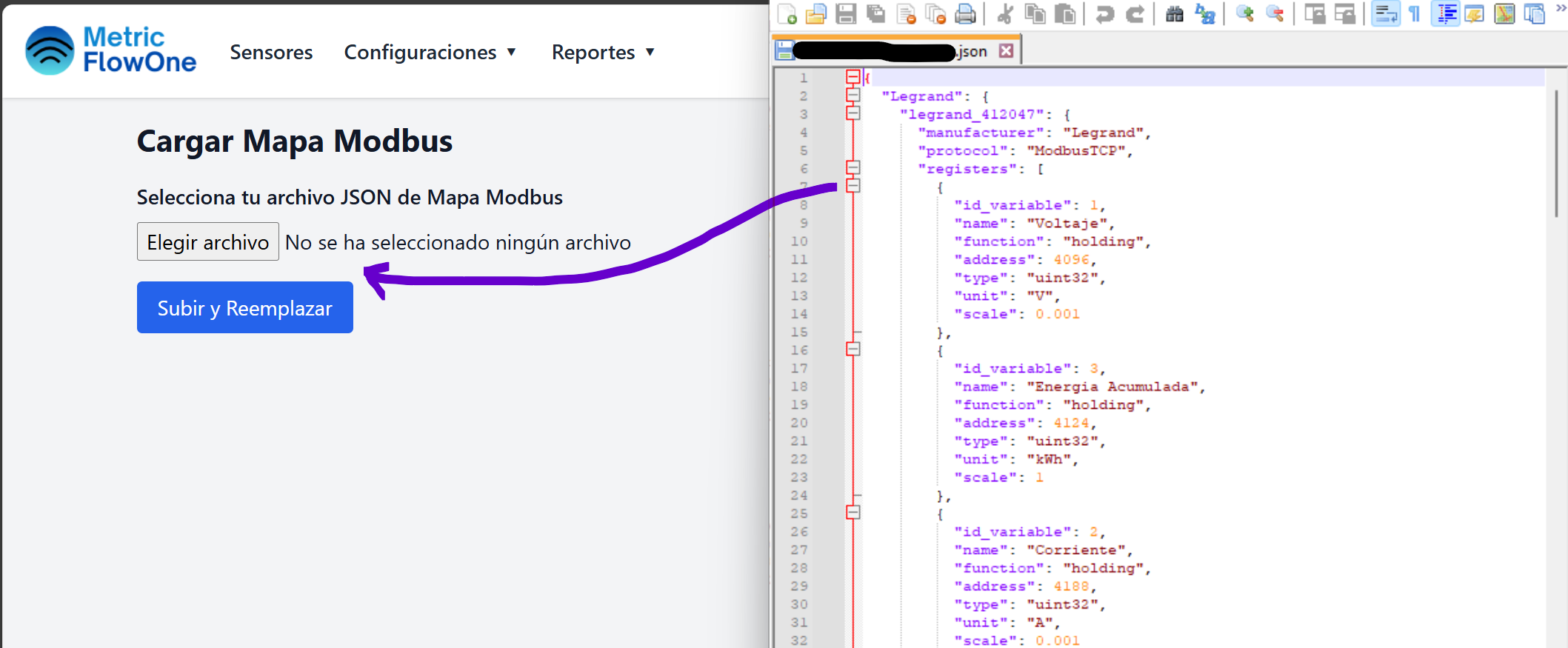Click the New file toolbar icon
Screen dimensions: 1568x648
[787, 14]
